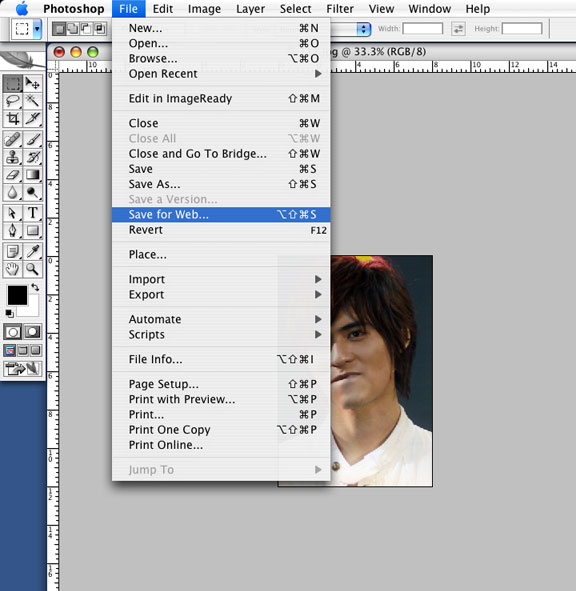
Task: Enable Quick Mask Mode editing
Action: (x=33, y=332)
